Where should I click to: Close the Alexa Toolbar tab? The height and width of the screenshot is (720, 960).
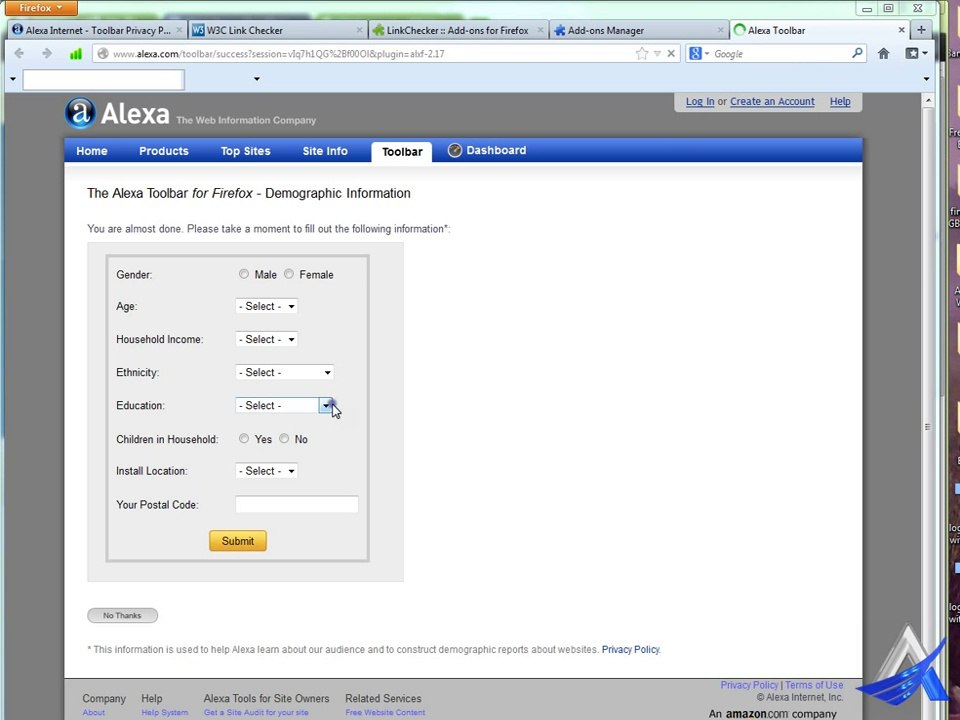point(901,29)
